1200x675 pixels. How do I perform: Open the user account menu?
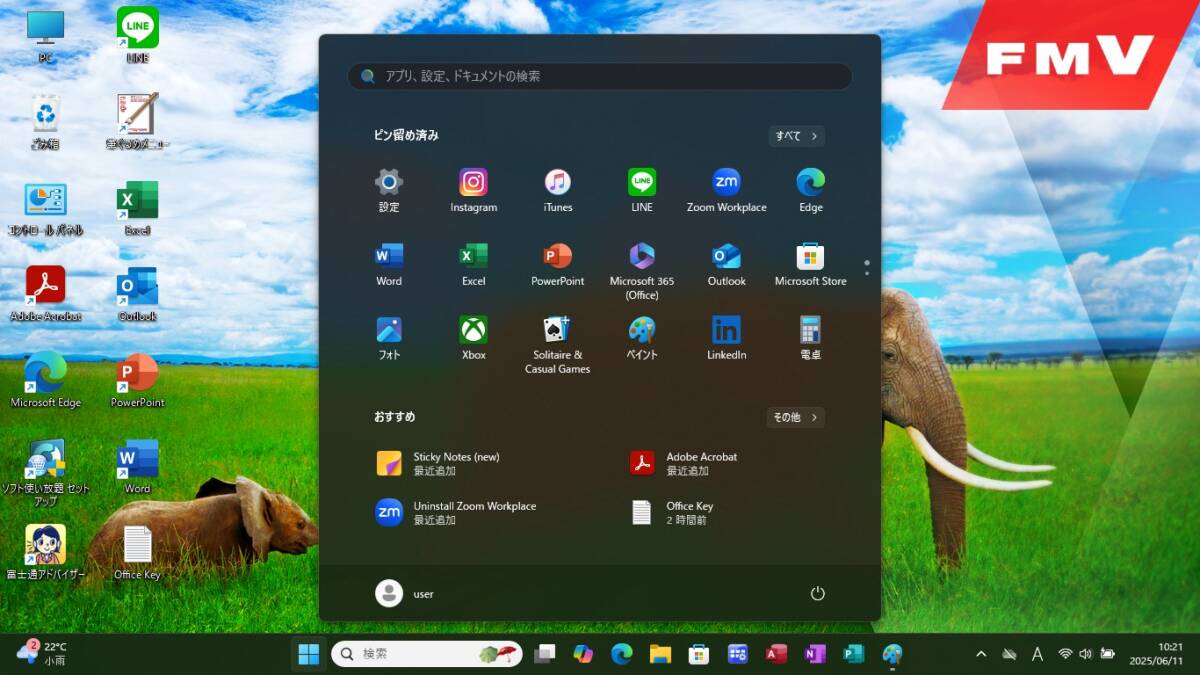pos(404,594)
